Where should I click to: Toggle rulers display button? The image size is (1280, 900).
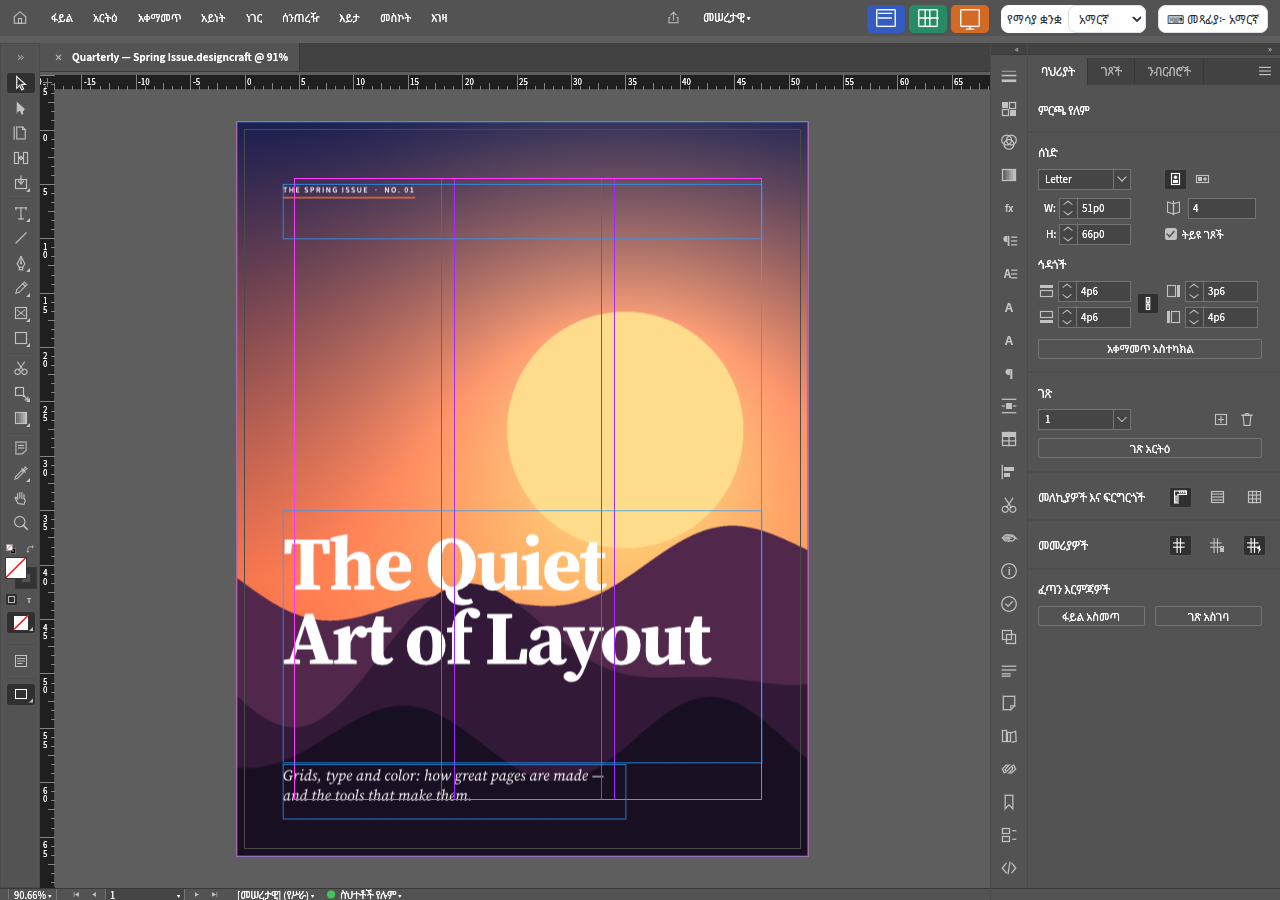coord(1180,497)
